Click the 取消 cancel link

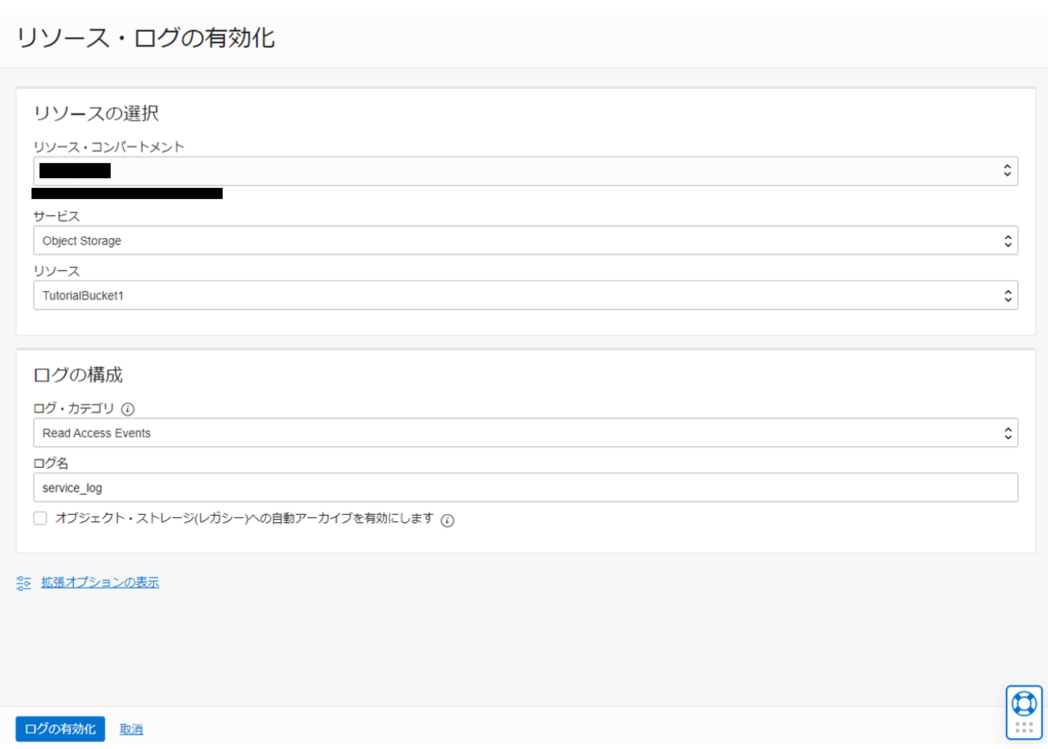(130, 728)
